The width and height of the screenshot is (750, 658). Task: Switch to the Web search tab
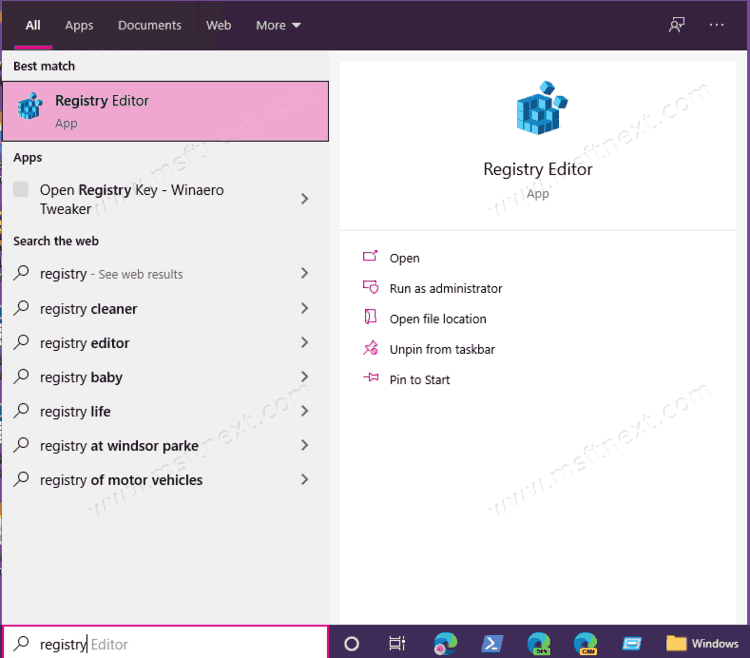[x=219, y=25]
